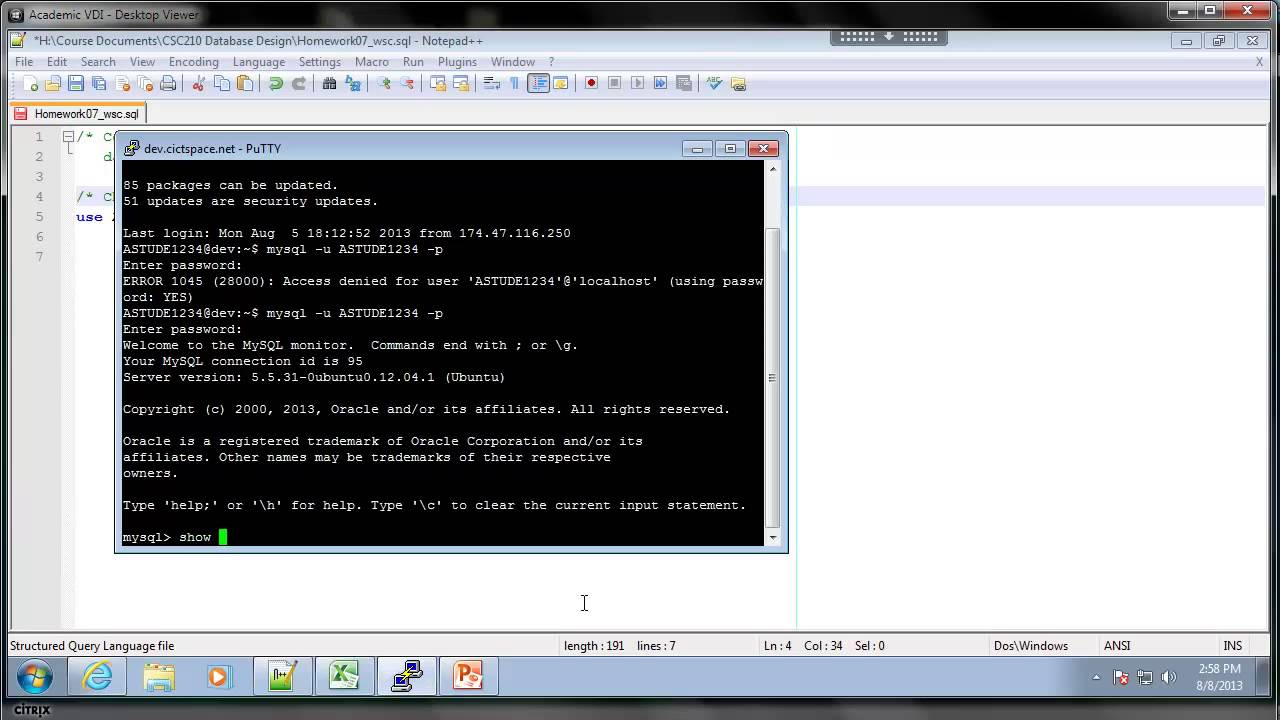Open File Explorer from the taskbar
This screenshot has width=1280, height=720.
coord(159,677)
